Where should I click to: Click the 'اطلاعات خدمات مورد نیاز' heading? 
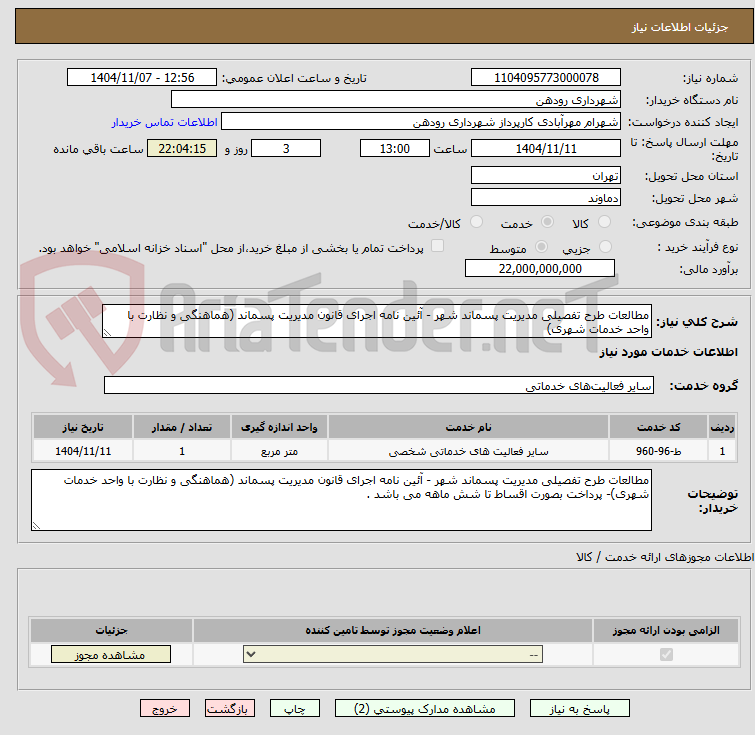point(668,353)
